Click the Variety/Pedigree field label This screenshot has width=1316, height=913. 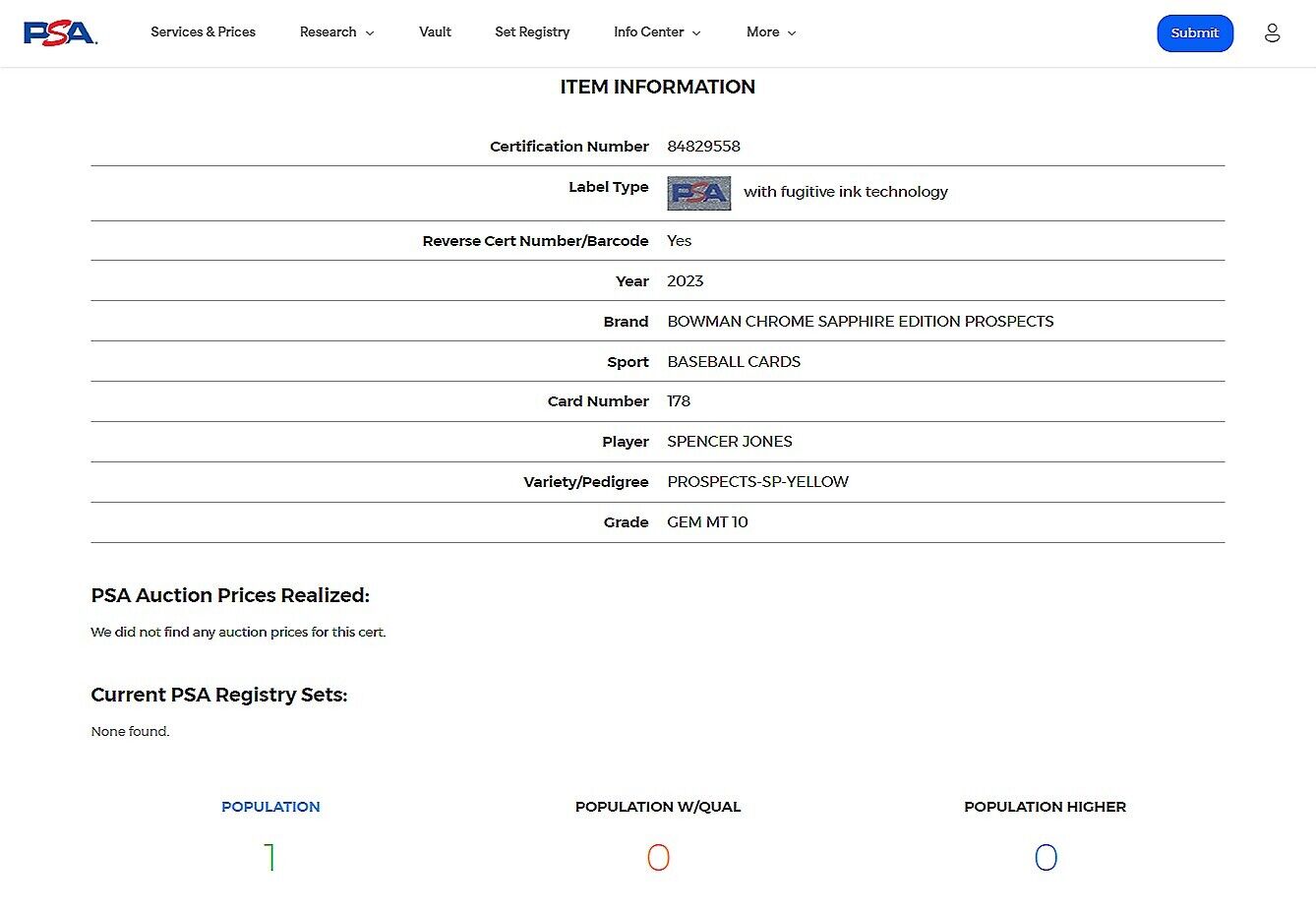click(585, 482)
